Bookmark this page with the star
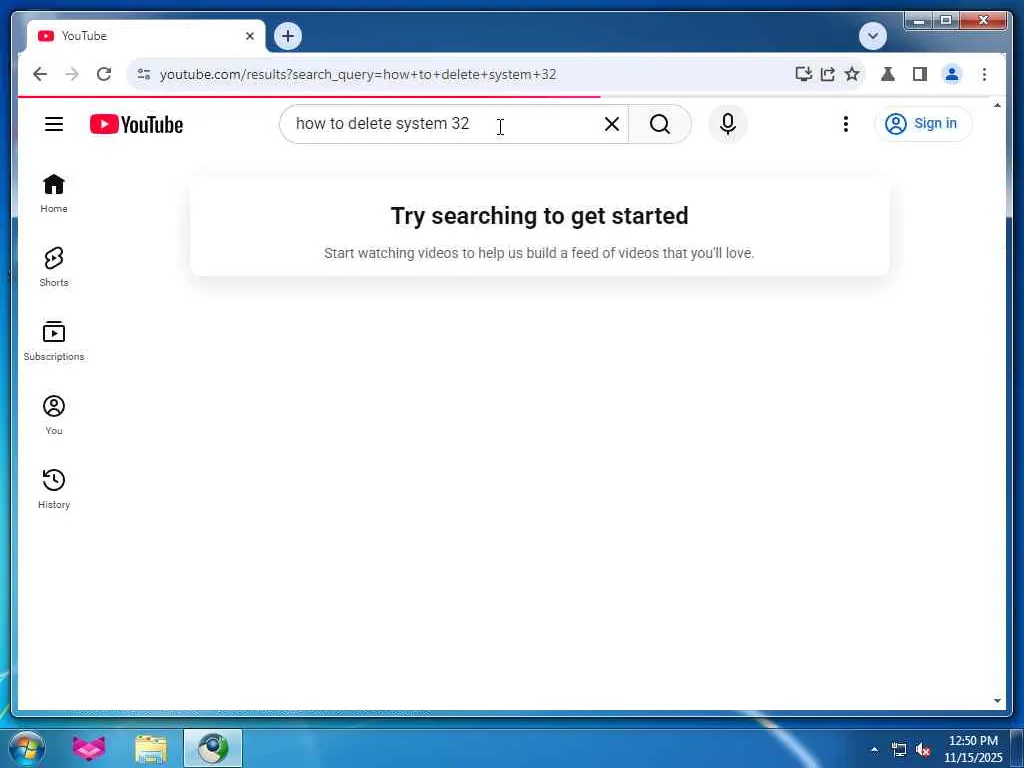This screenshot has height=768, width=1024. click(x=852, y=74)
